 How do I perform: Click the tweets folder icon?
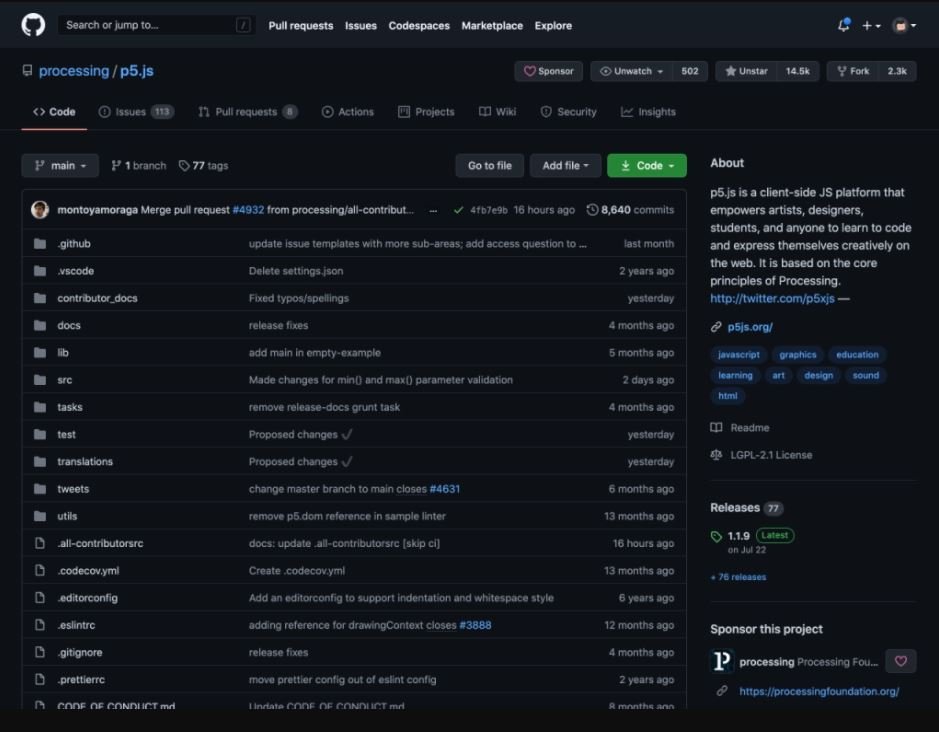coord(40,489)
